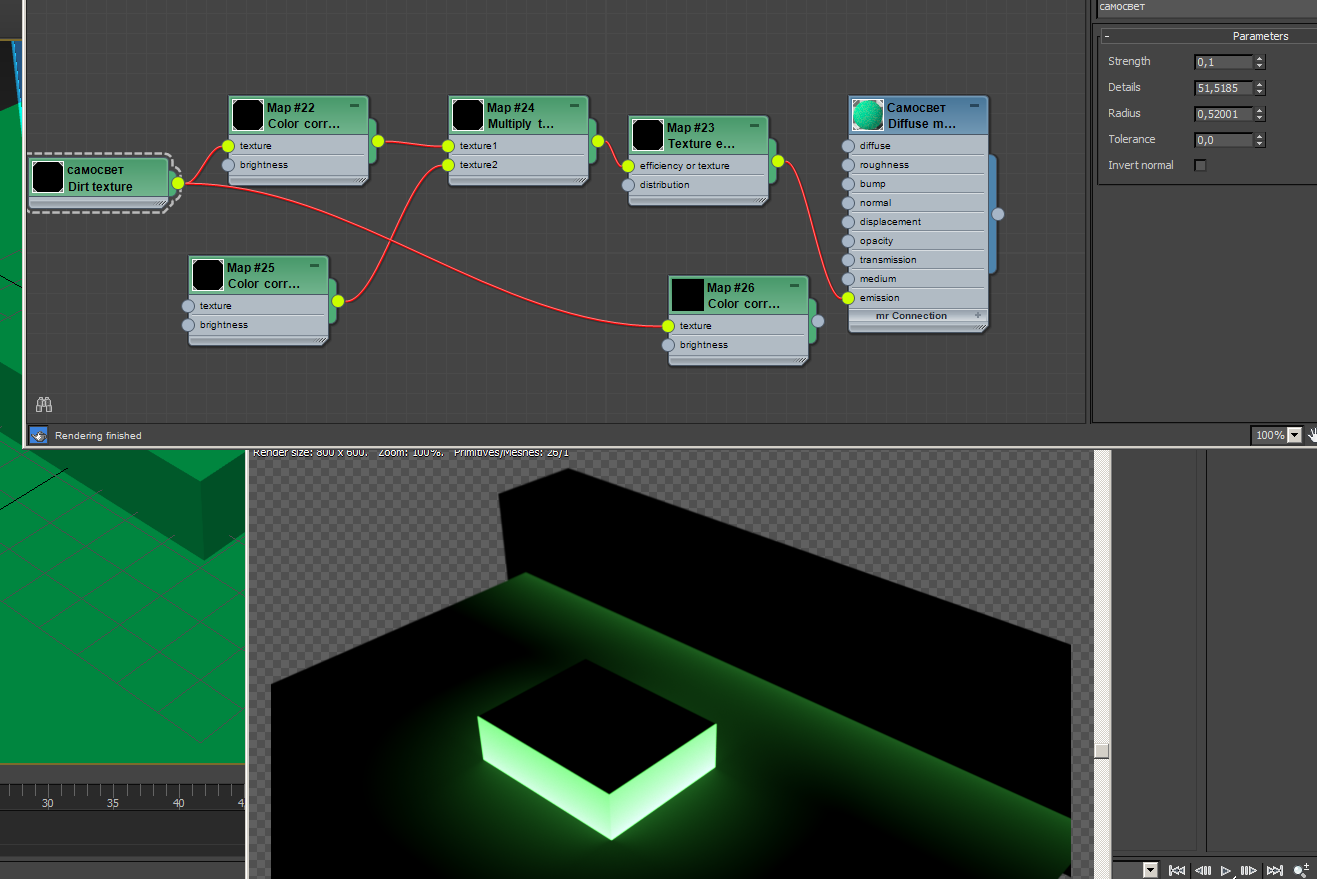Click the Map #23 Texture emission preview thumbnail

click(x=648, y=135)
